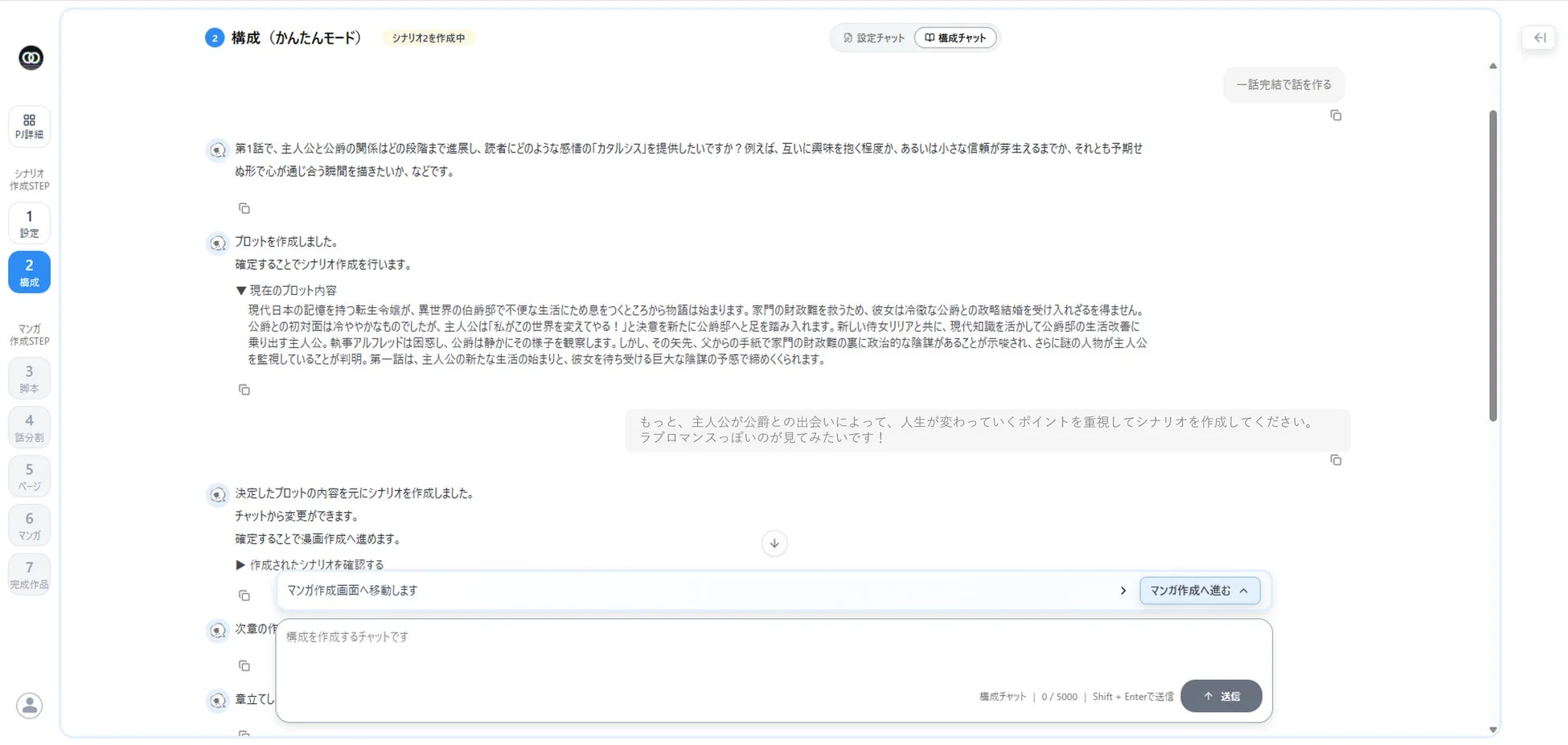Click the bot avatar beside 第1話 message
Image resolution: width=1568 pixels, height=745 pixels.
click(217, 149)
